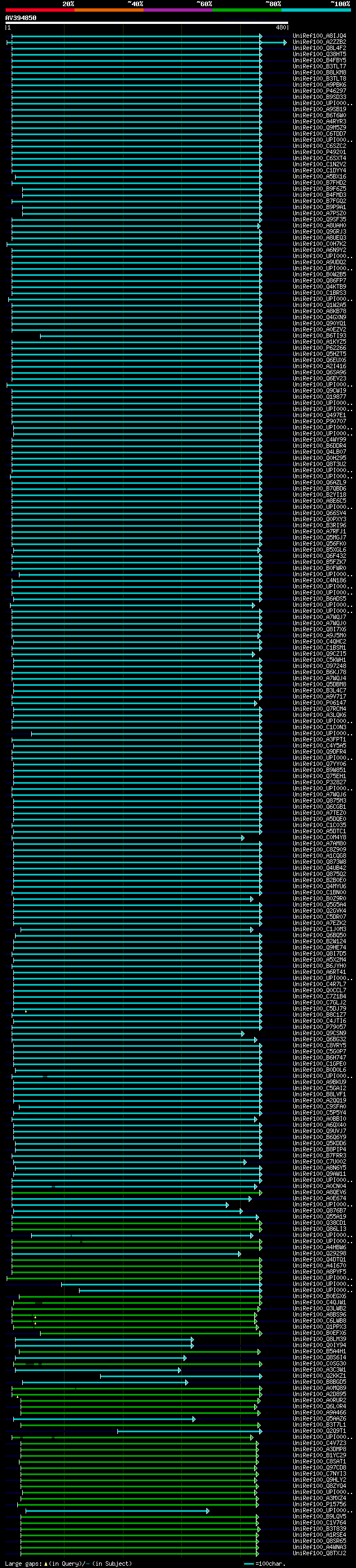Open hit UniRef100_Q38HT5
Image resolution: width=356 pixels, height=1568 pixels.
pos(319,54)
